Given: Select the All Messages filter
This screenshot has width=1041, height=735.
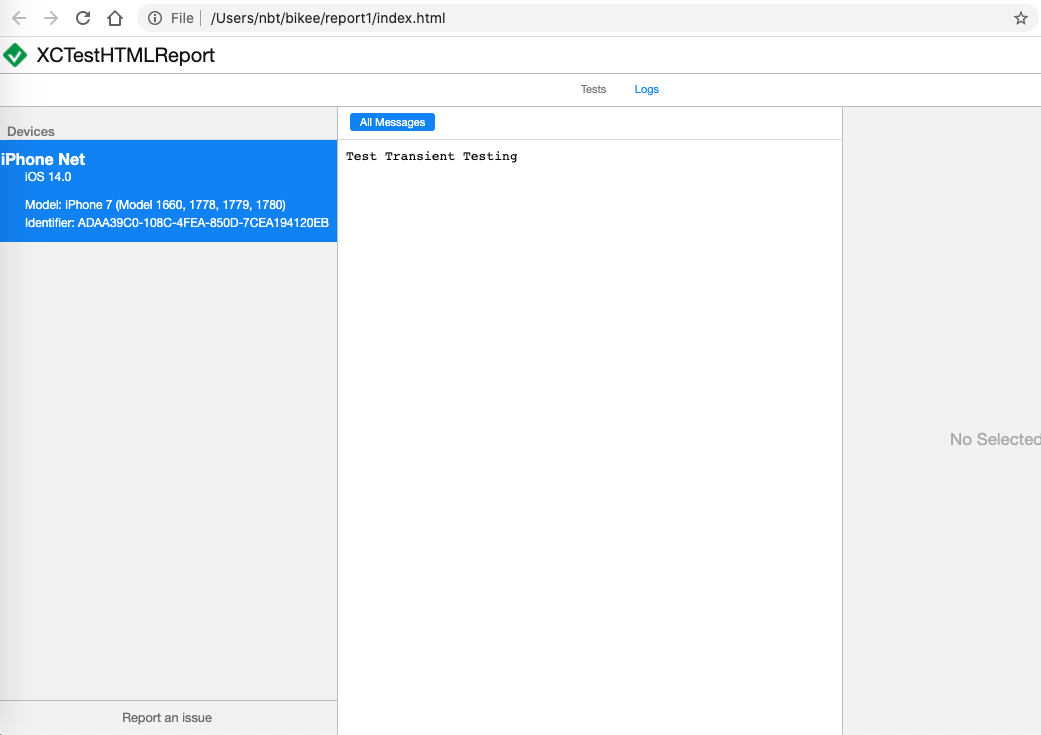Looking at the screenshot, I should pyautogui.click(x=392, y=122).
